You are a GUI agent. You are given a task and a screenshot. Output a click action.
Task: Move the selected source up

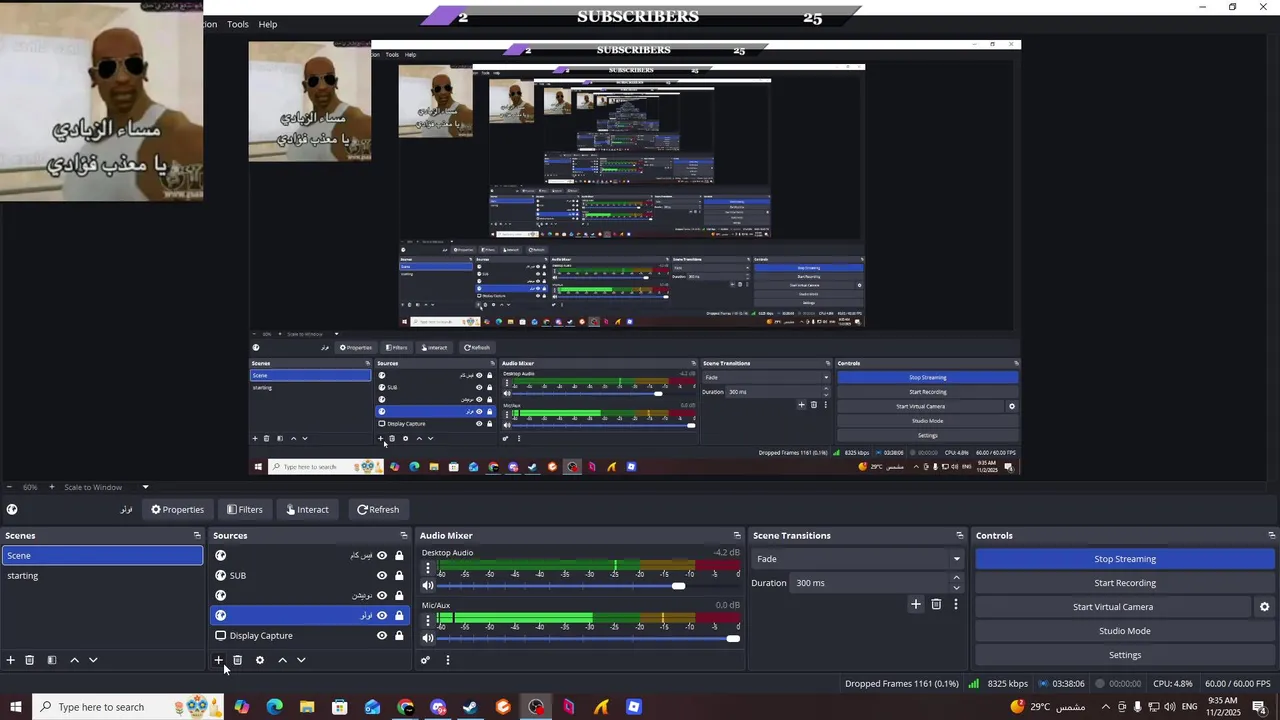282,660
